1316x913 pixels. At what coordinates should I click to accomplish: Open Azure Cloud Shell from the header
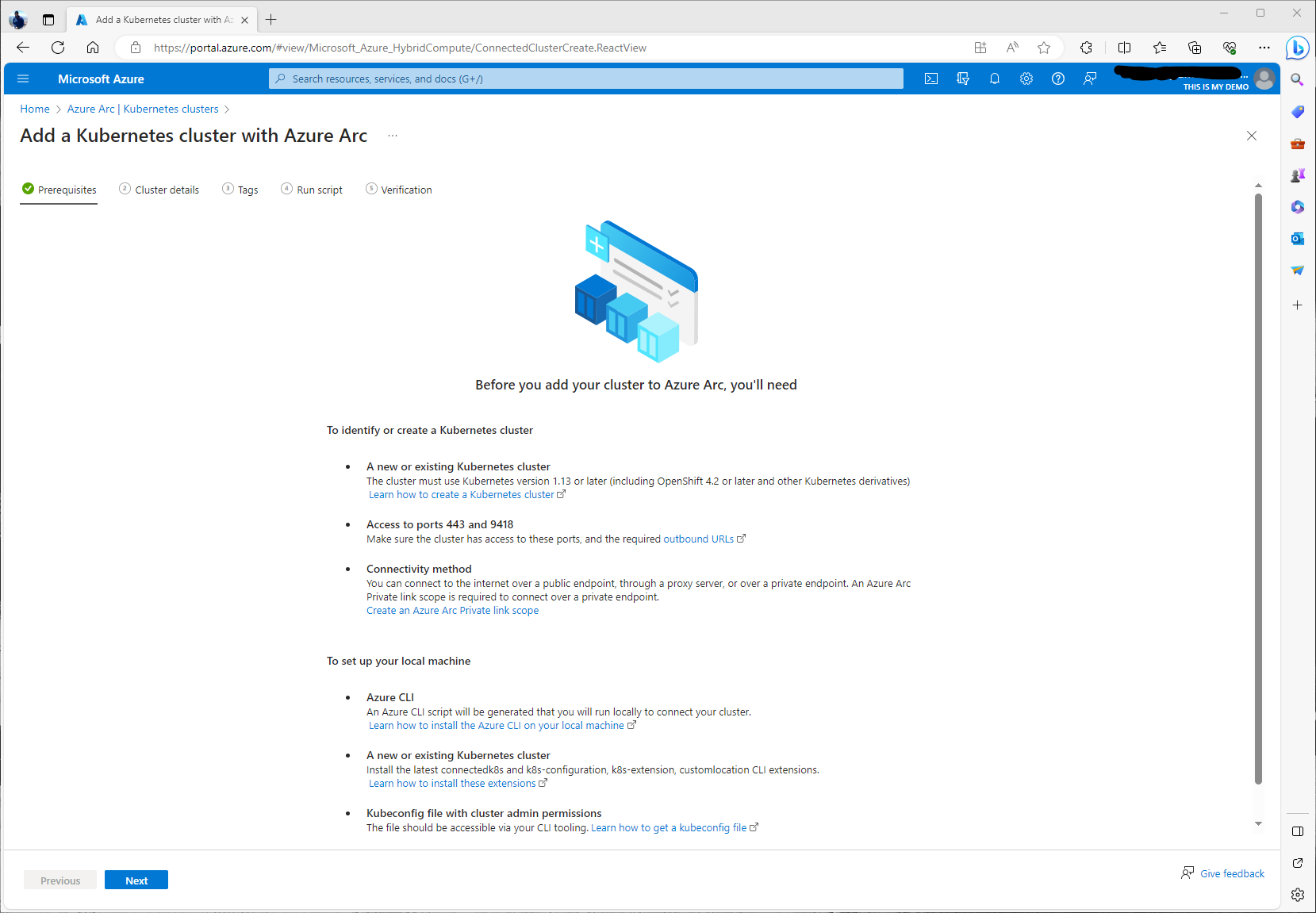[x=931, y=79]
